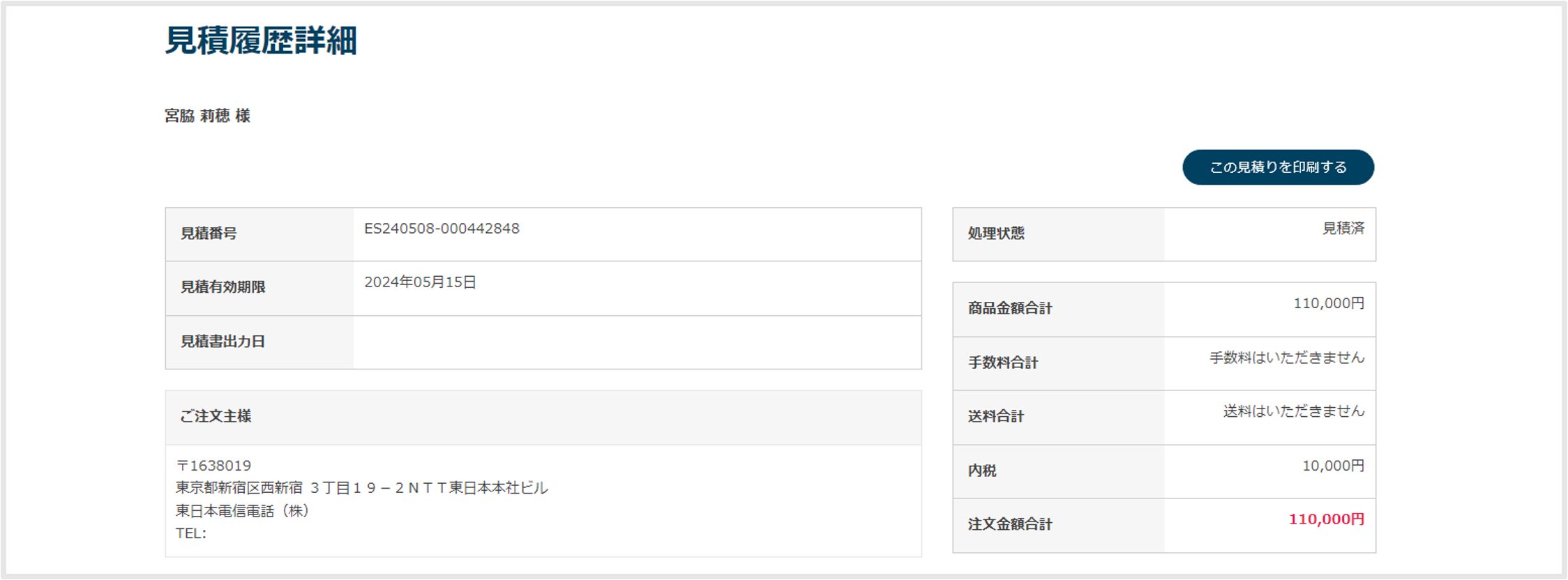
Task: Click the expiry date 2024年05月15日
Action: click(420, 282)
